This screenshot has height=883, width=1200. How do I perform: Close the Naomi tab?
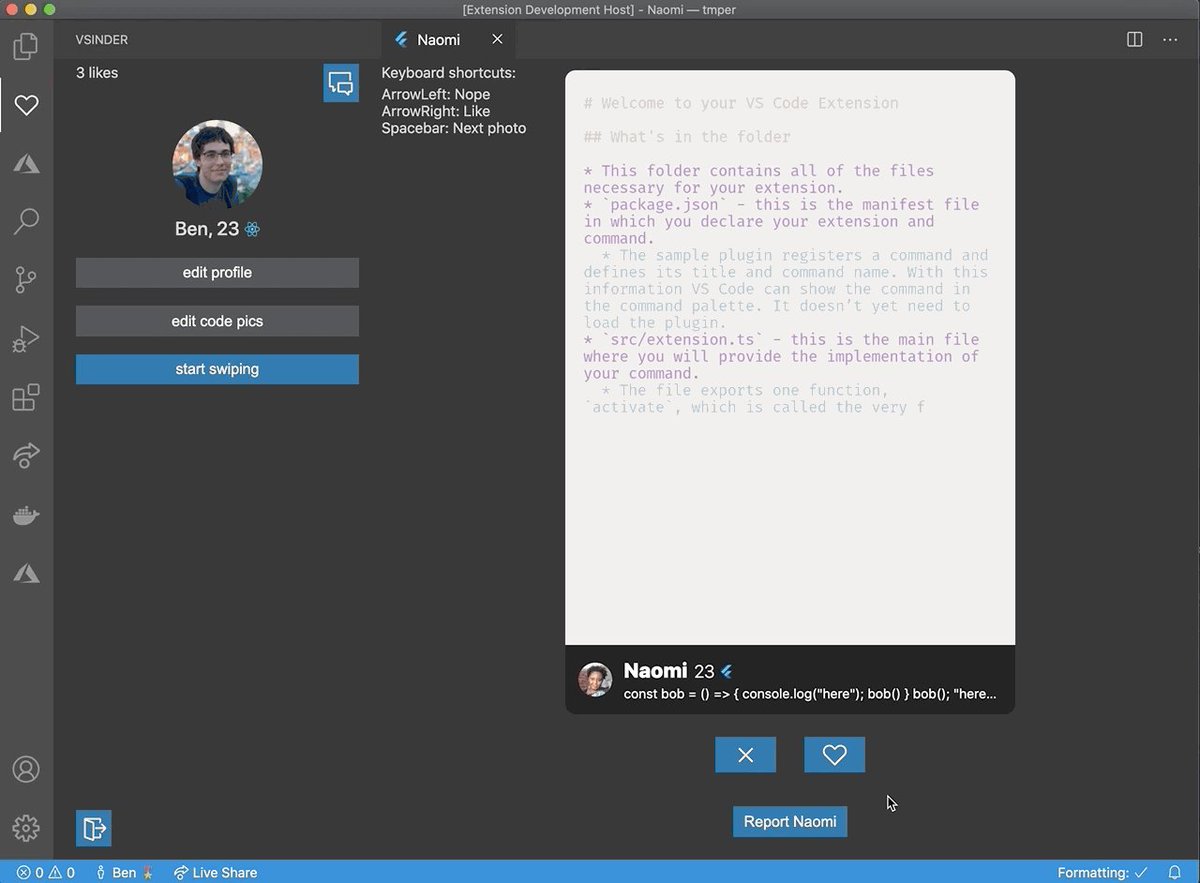(x=497, y=40)
